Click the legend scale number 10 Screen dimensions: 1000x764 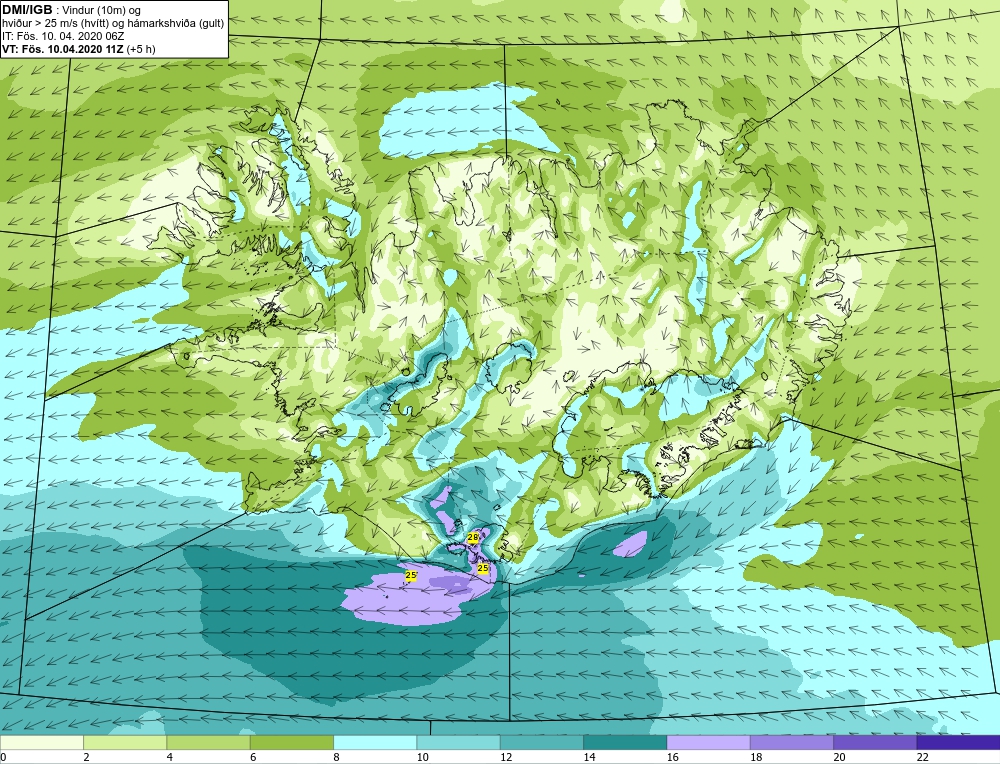click(x=423, y=757)
